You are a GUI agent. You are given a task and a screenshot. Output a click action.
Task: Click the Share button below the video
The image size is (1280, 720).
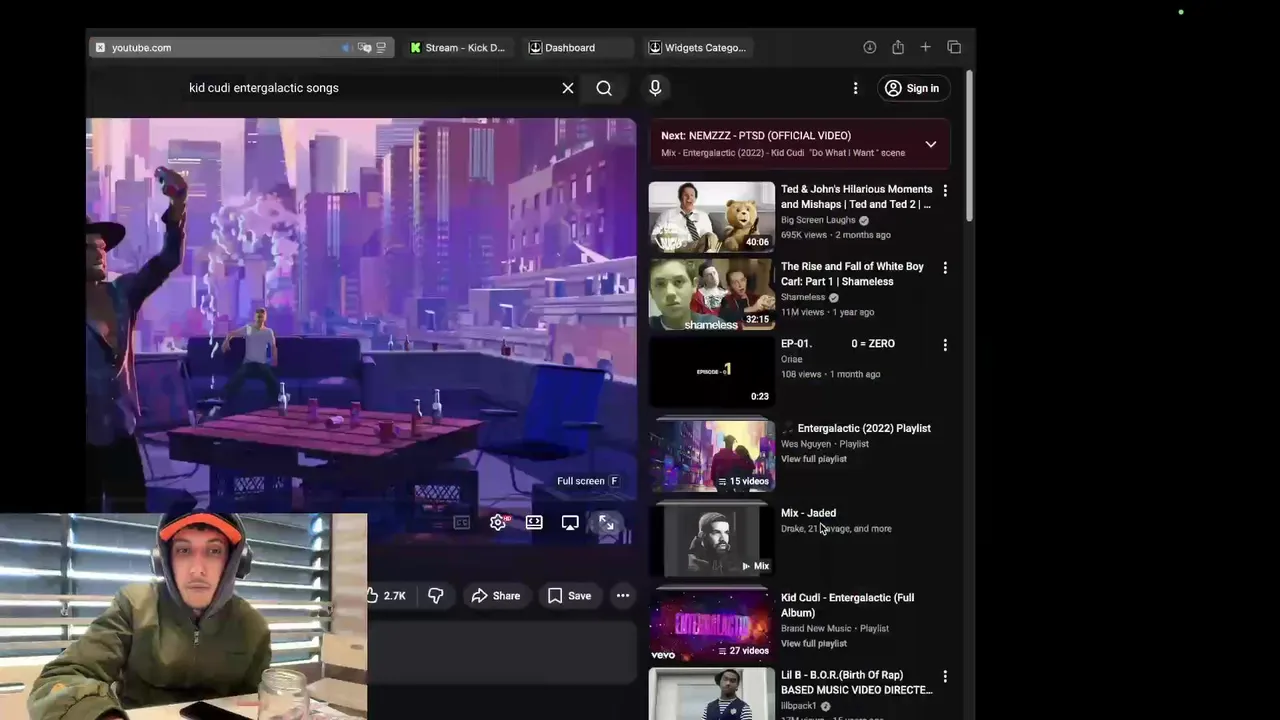pyautogui.click(x=496, y=596)
